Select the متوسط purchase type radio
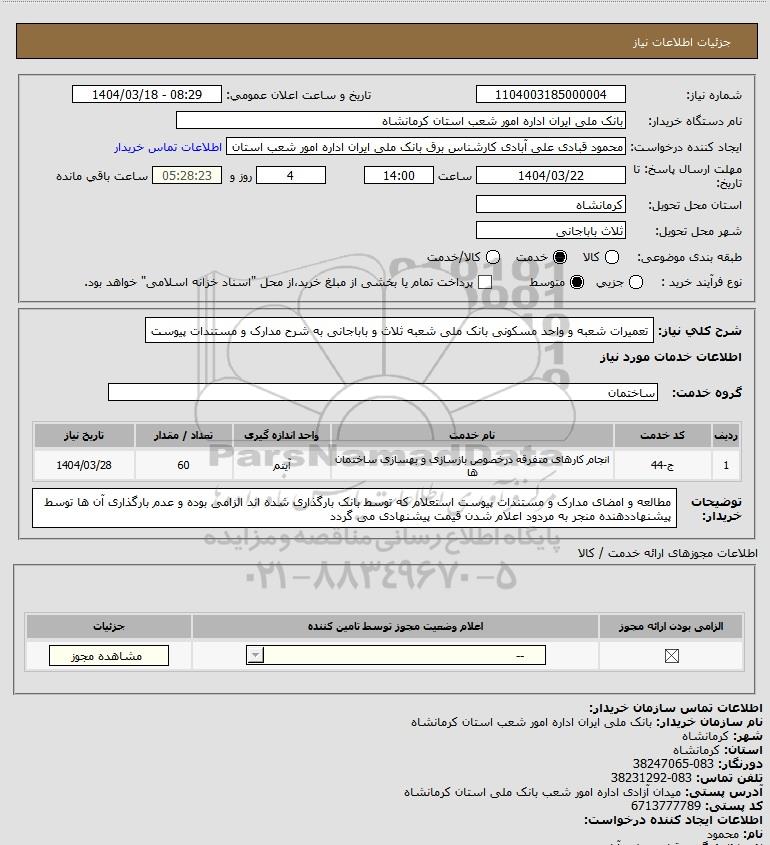 point(577,282)
